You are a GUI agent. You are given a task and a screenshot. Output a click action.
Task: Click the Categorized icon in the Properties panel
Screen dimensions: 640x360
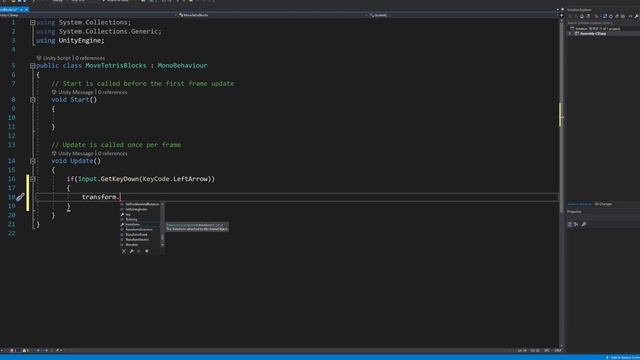click(570, 224)
